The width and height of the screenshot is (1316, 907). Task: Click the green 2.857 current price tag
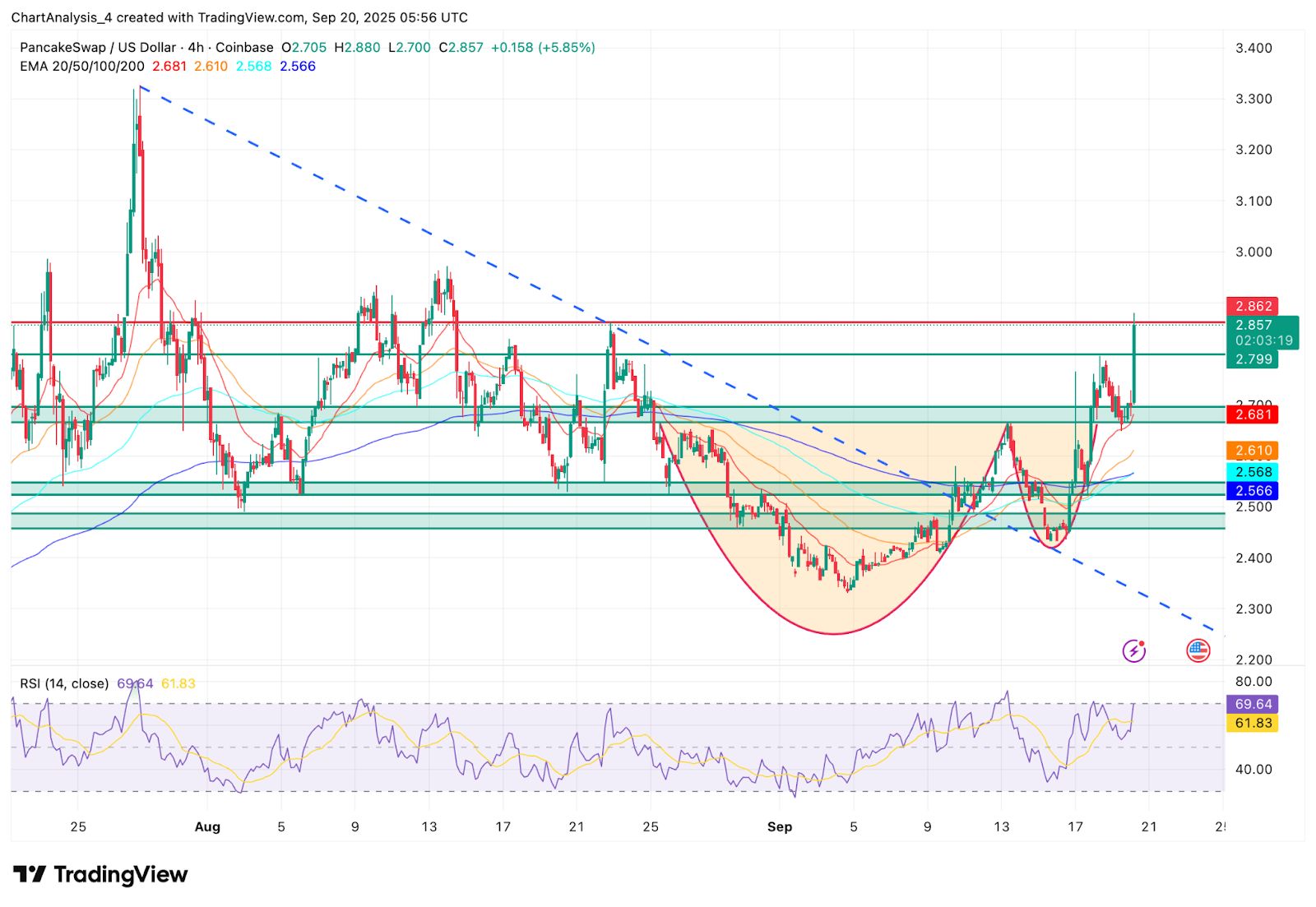click(x=1253, y=326)
